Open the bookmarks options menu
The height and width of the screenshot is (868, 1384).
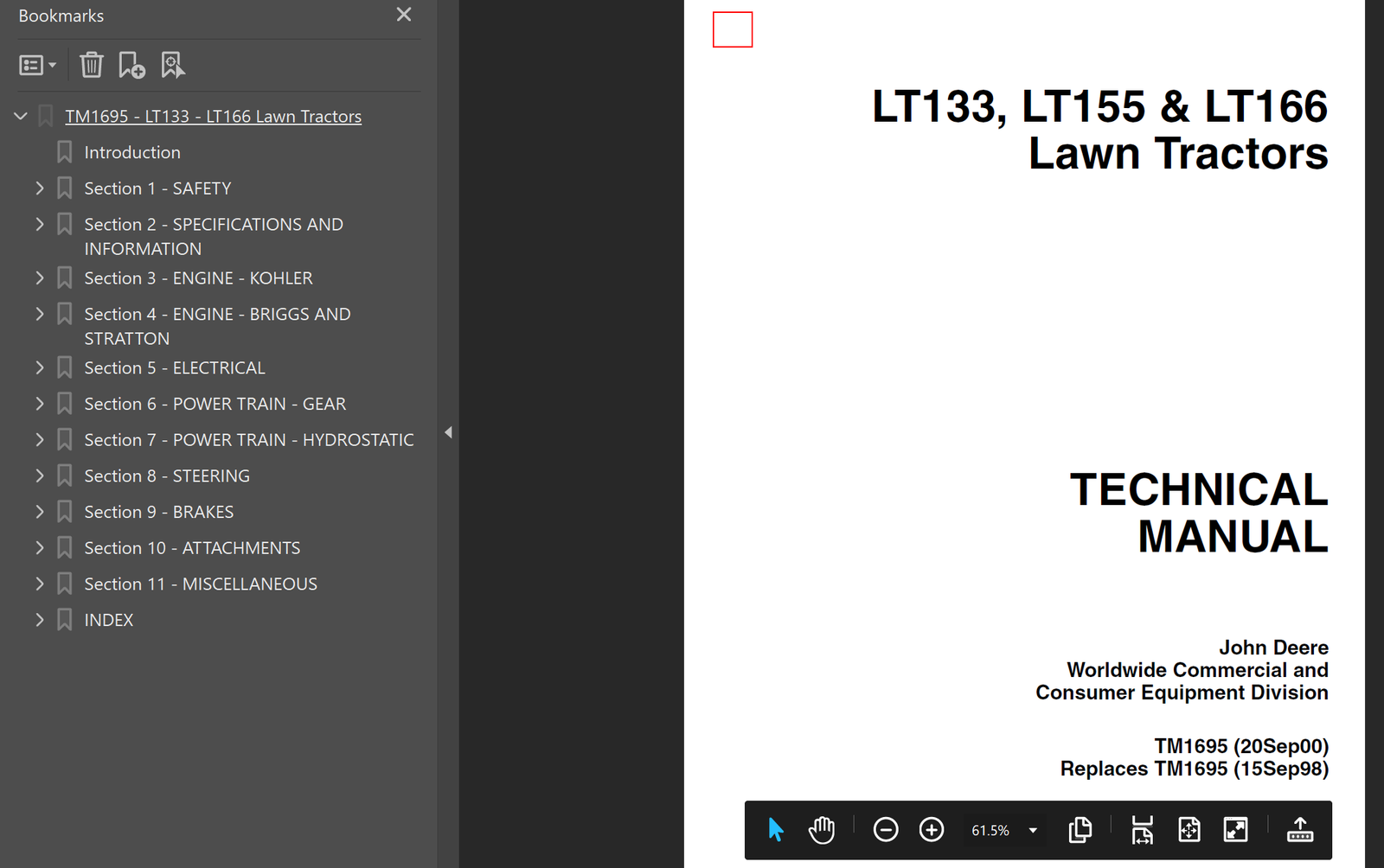[37, 65]
